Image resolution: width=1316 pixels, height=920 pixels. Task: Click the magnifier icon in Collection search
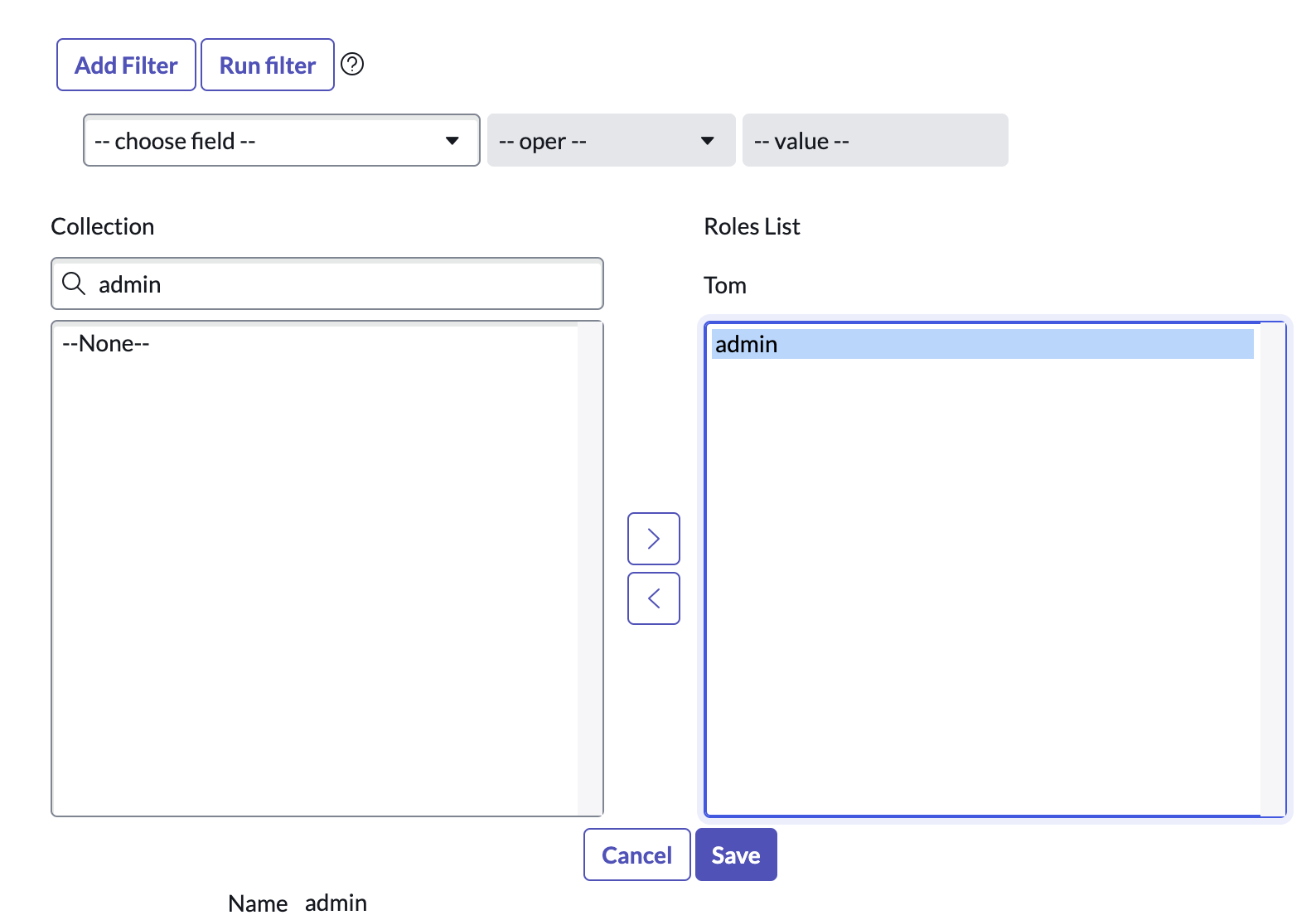74,283
